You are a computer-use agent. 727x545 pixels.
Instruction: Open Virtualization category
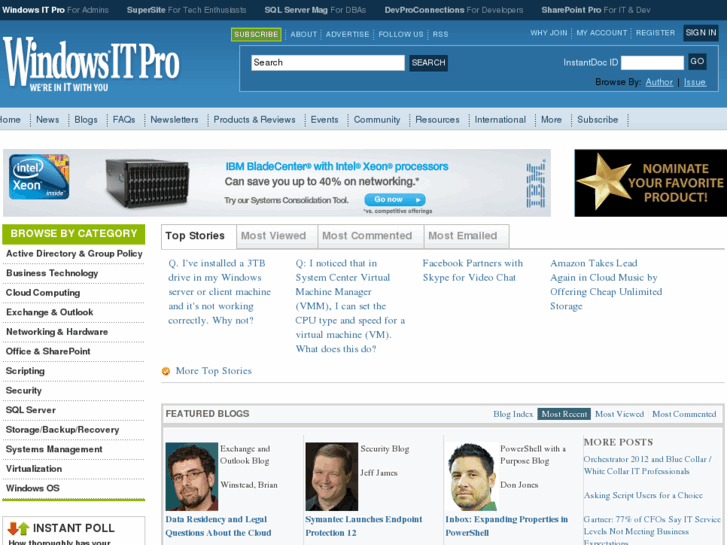(34, 468)
